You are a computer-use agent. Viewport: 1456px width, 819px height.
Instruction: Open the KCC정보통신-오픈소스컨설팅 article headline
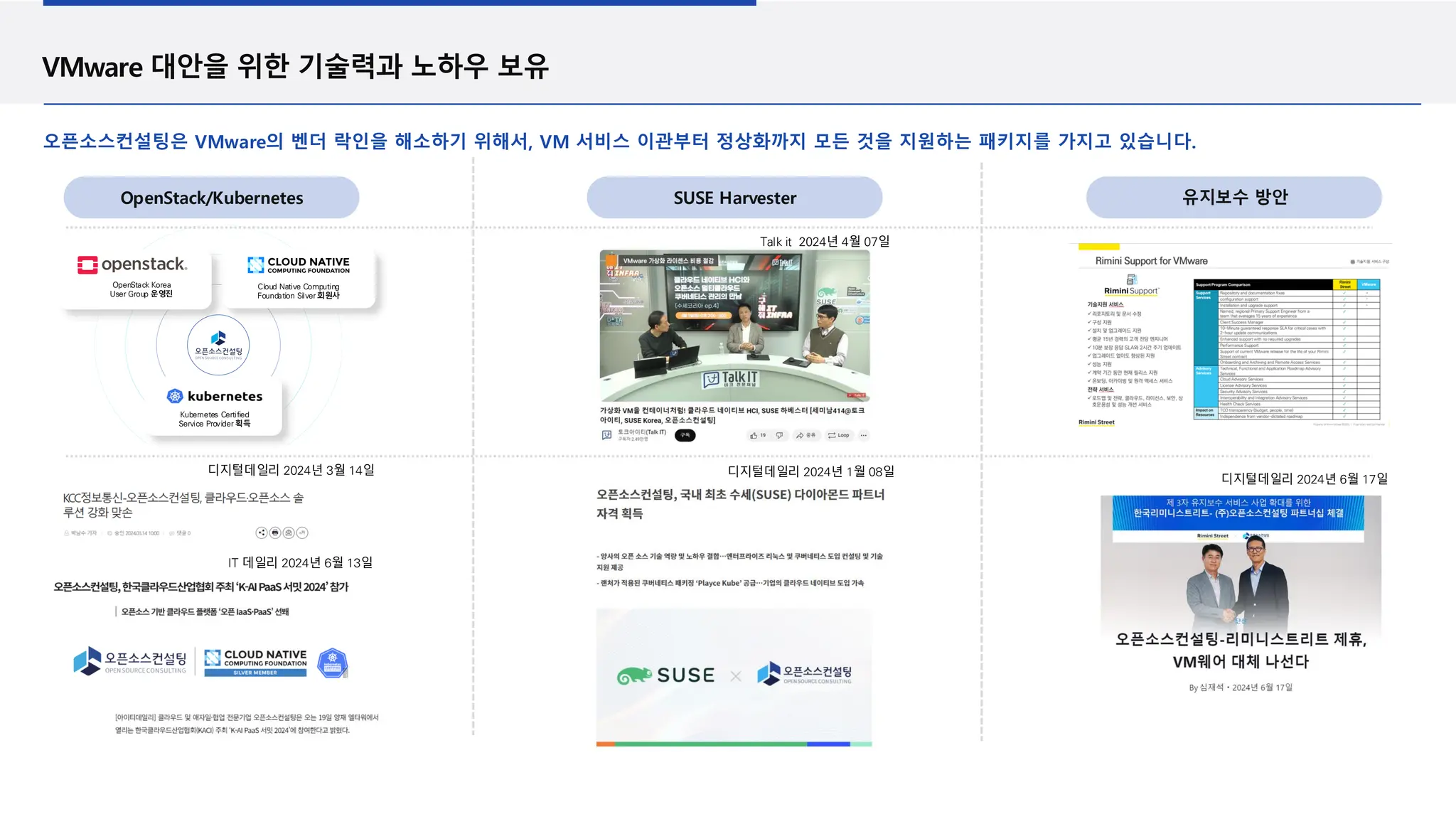click(x=183, y=505)
